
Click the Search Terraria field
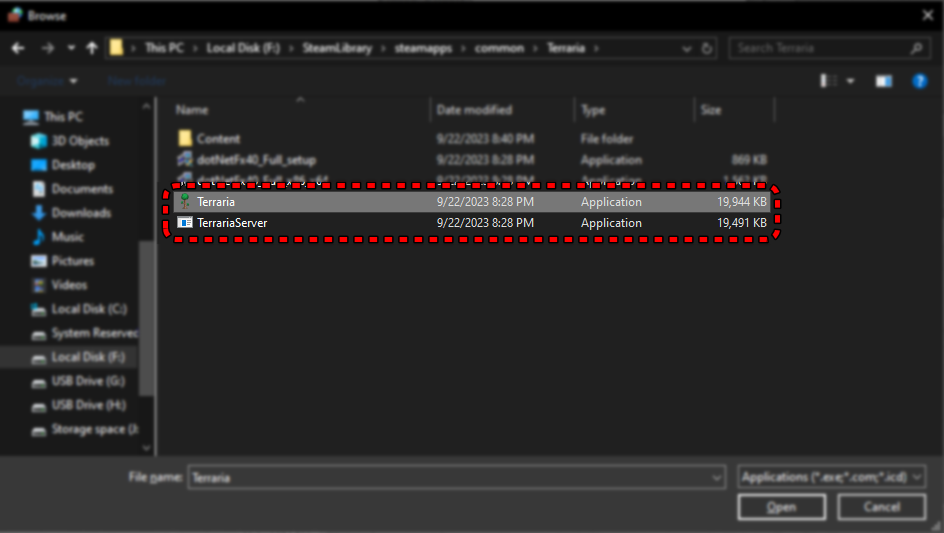tap(828, 48)
